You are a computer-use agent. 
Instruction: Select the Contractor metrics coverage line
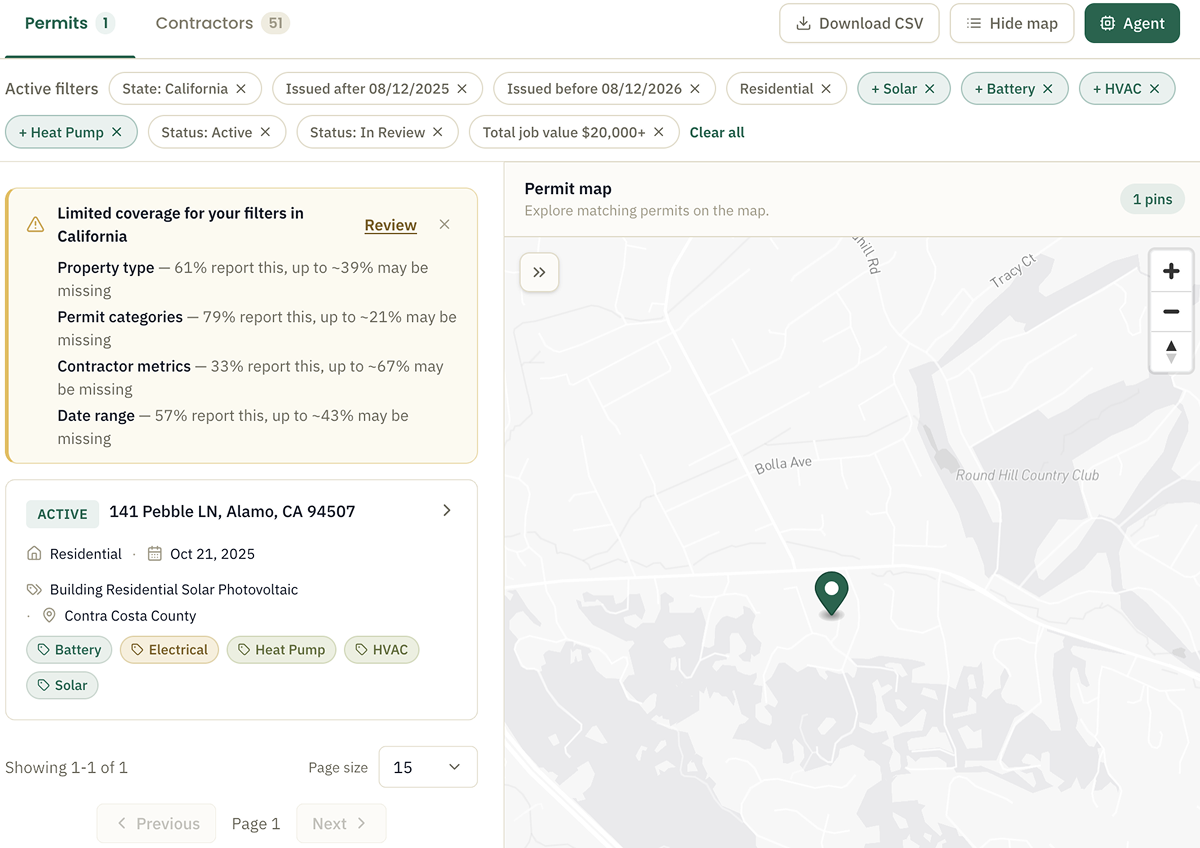(x=250, y=378)
